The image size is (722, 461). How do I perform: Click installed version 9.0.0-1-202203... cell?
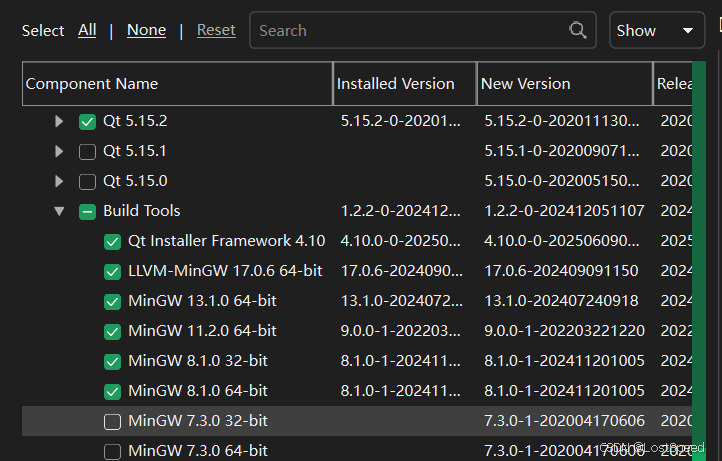(x=400, y=331)
